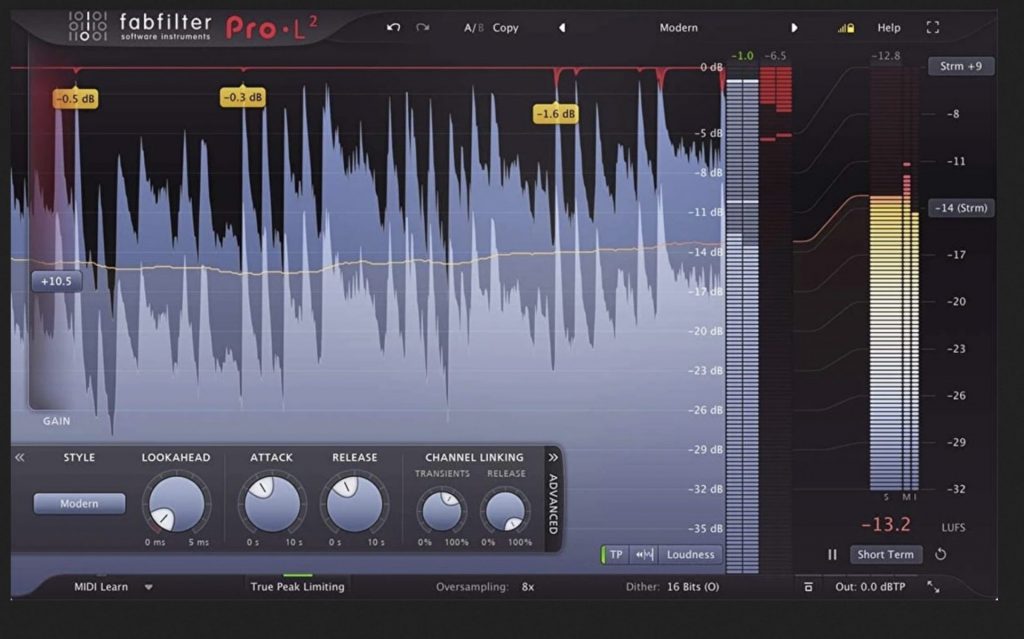The image size is (1024, 639).
Task: Click the Out: 0.0 dBTP output level
Action: pyautogui.click(x=870, y=587)
